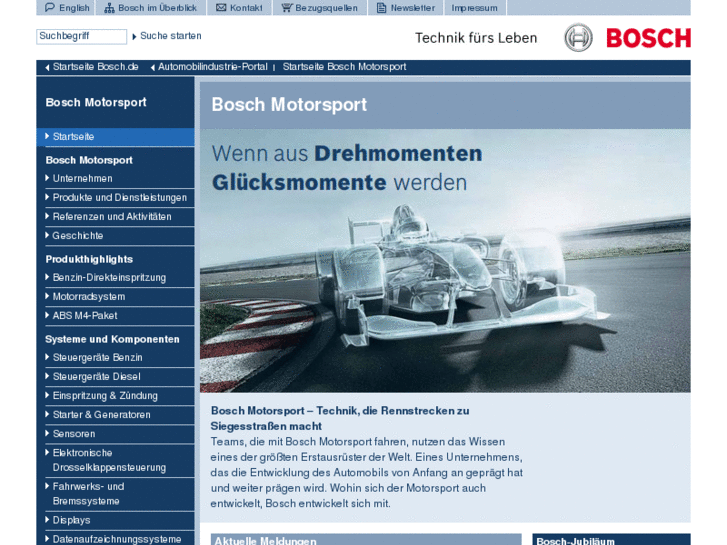The image size is (727, 545).
Task: Start search with Suche starten
Action: pos(171,36)
